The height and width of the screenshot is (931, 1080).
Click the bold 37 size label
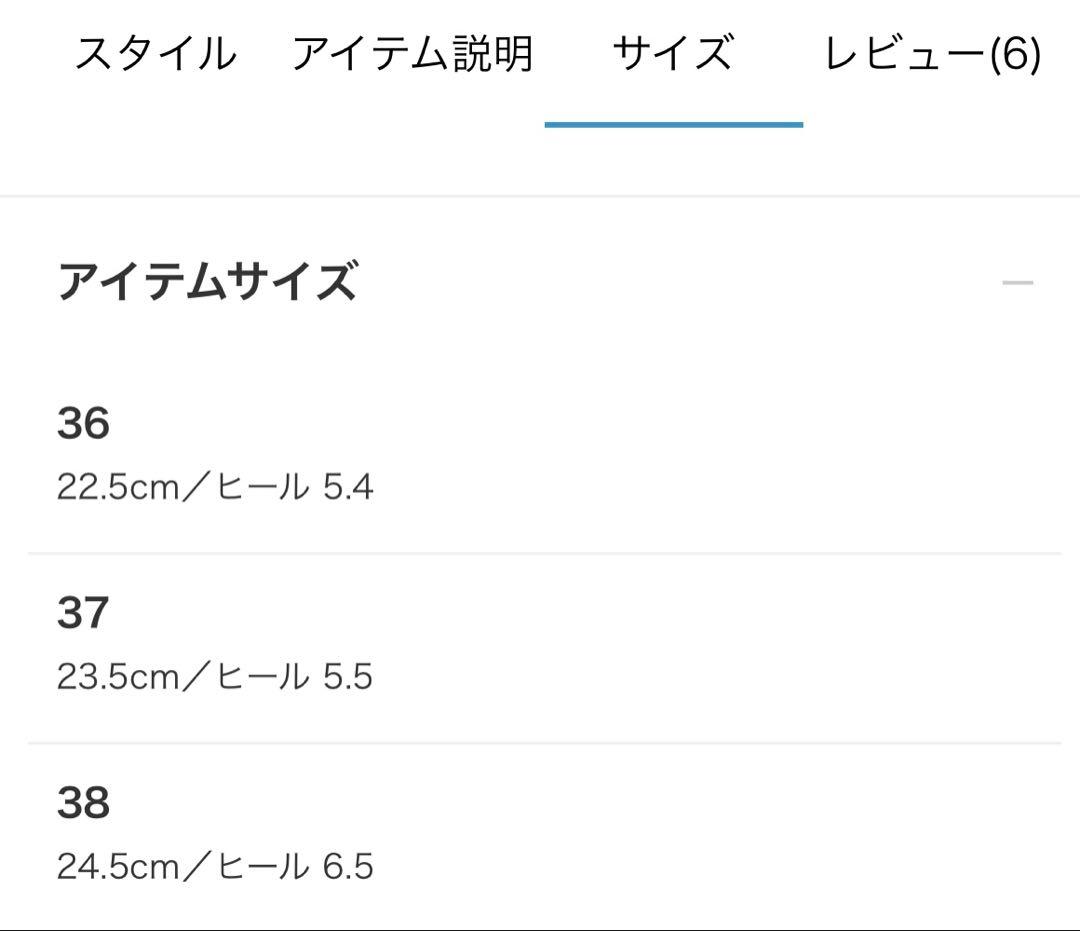point(81,614)
